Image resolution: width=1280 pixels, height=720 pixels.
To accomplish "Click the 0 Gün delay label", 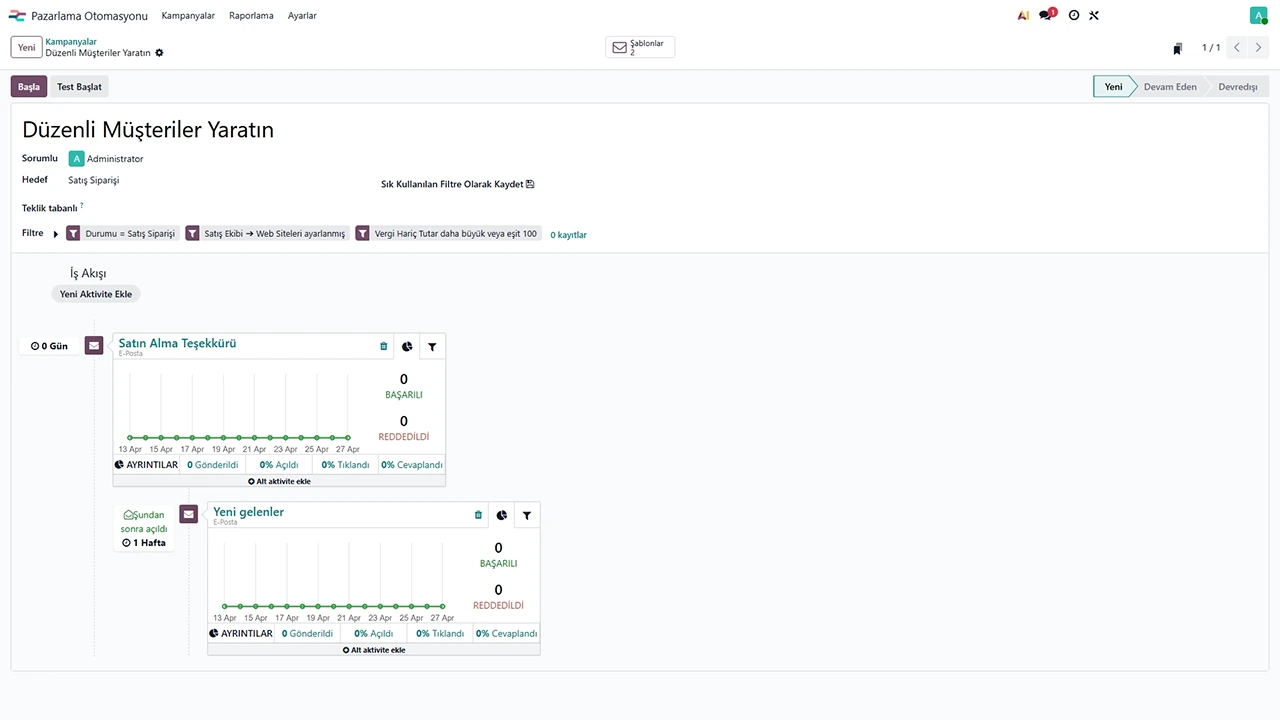I will tap(49, 346).
